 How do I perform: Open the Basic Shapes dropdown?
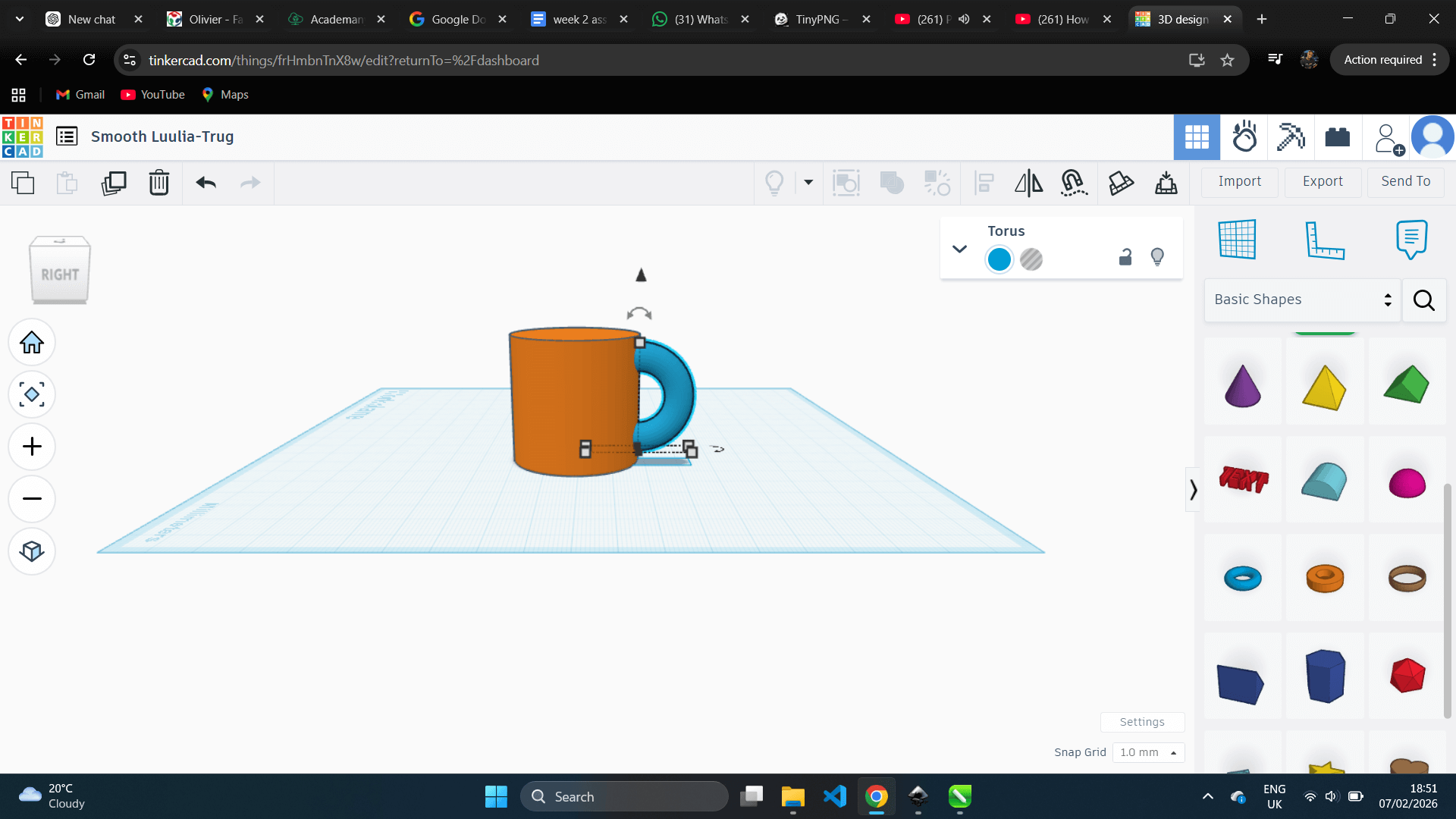(x=1302, y=300)
